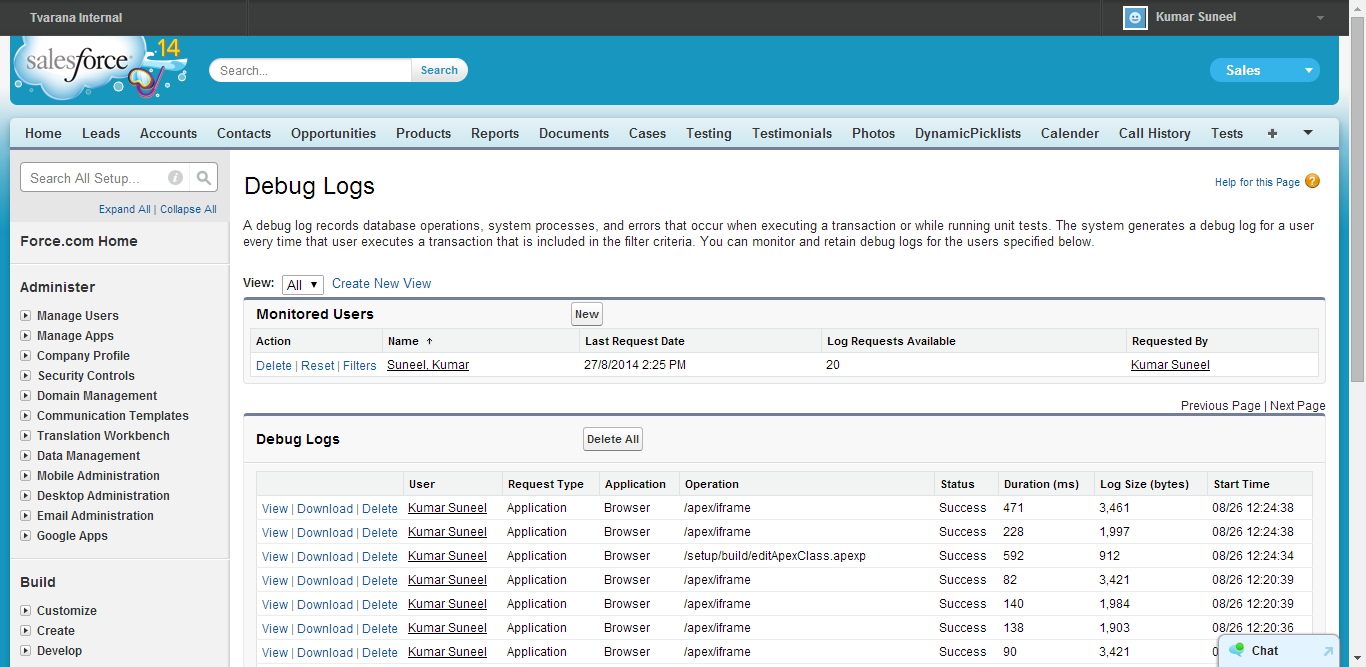
Task: Open the Chat panel icon
Action: 1234,650
